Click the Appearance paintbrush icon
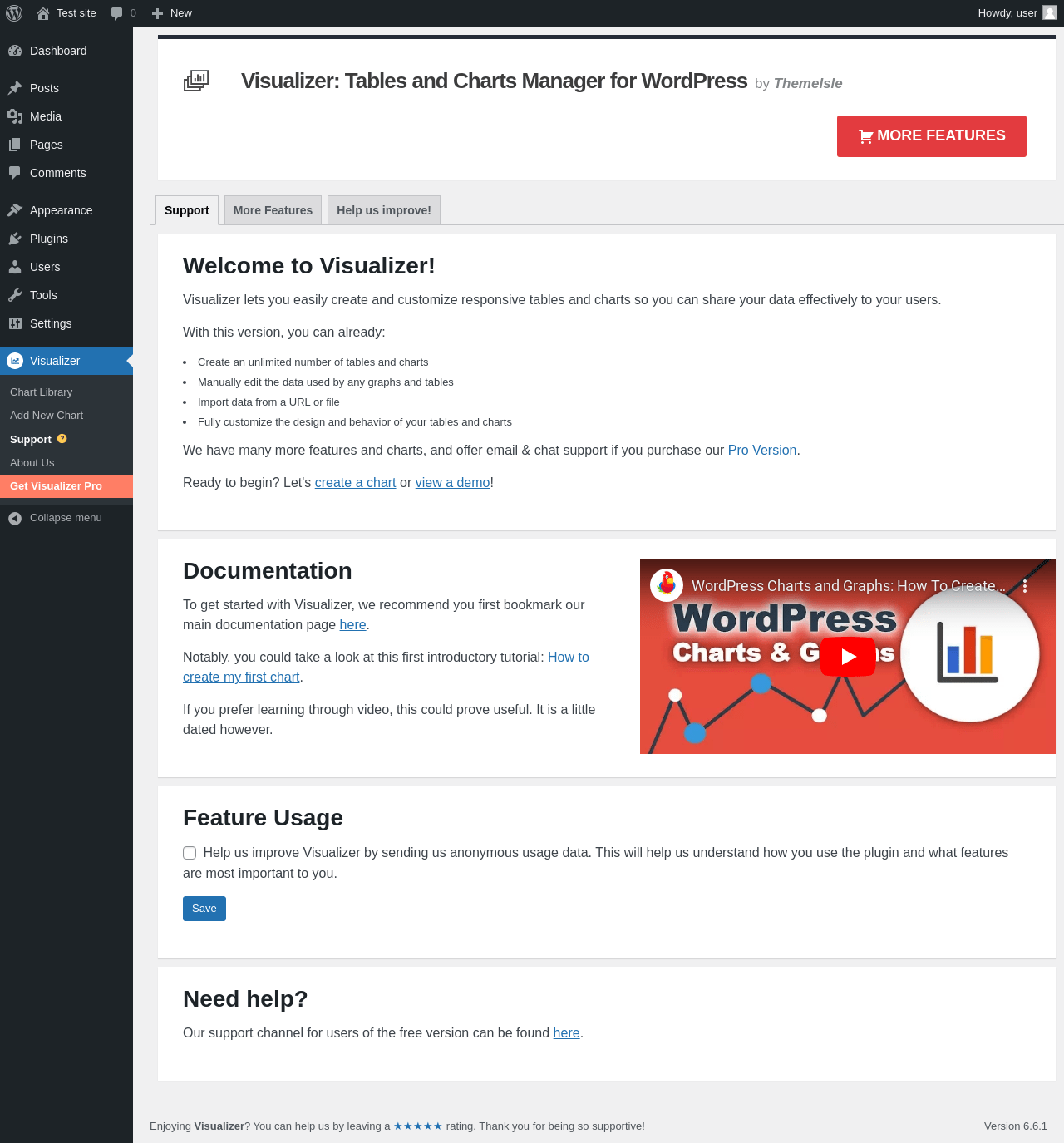 (15, 210)
